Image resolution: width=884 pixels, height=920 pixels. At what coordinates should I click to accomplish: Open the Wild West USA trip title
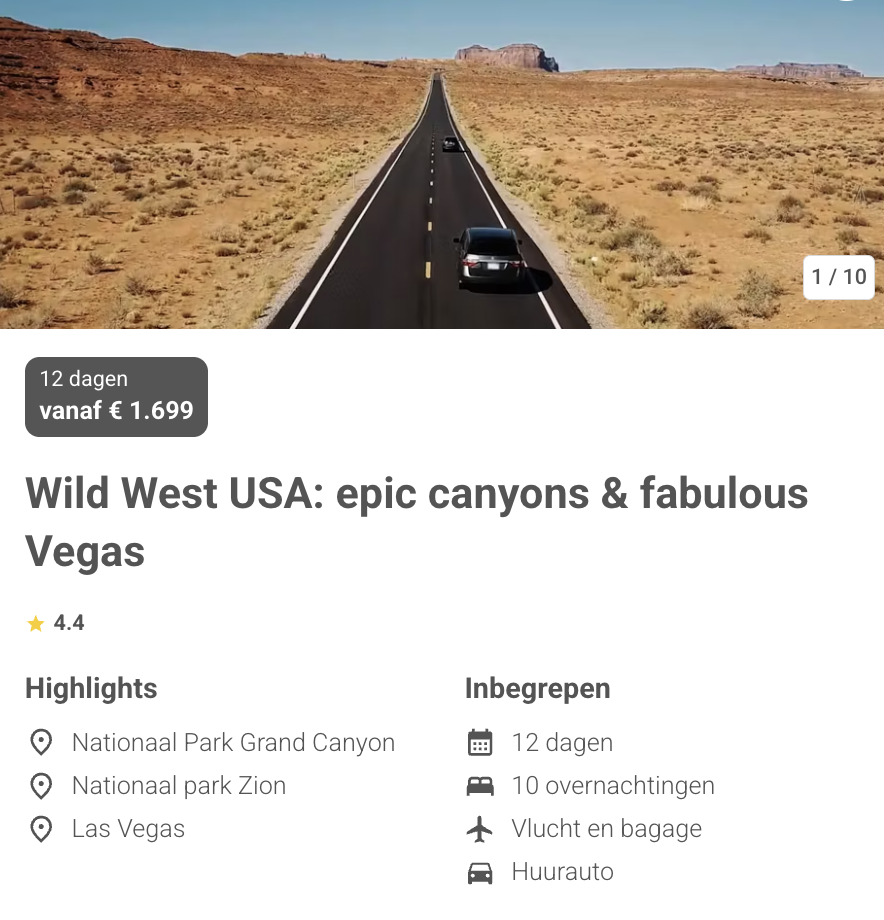click(x=416, y=522)
